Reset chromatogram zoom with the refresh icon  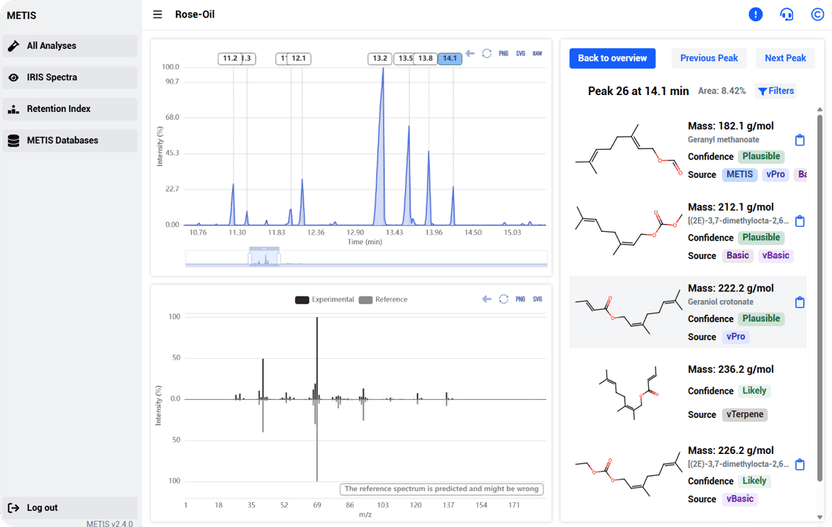tap(486, 54)
